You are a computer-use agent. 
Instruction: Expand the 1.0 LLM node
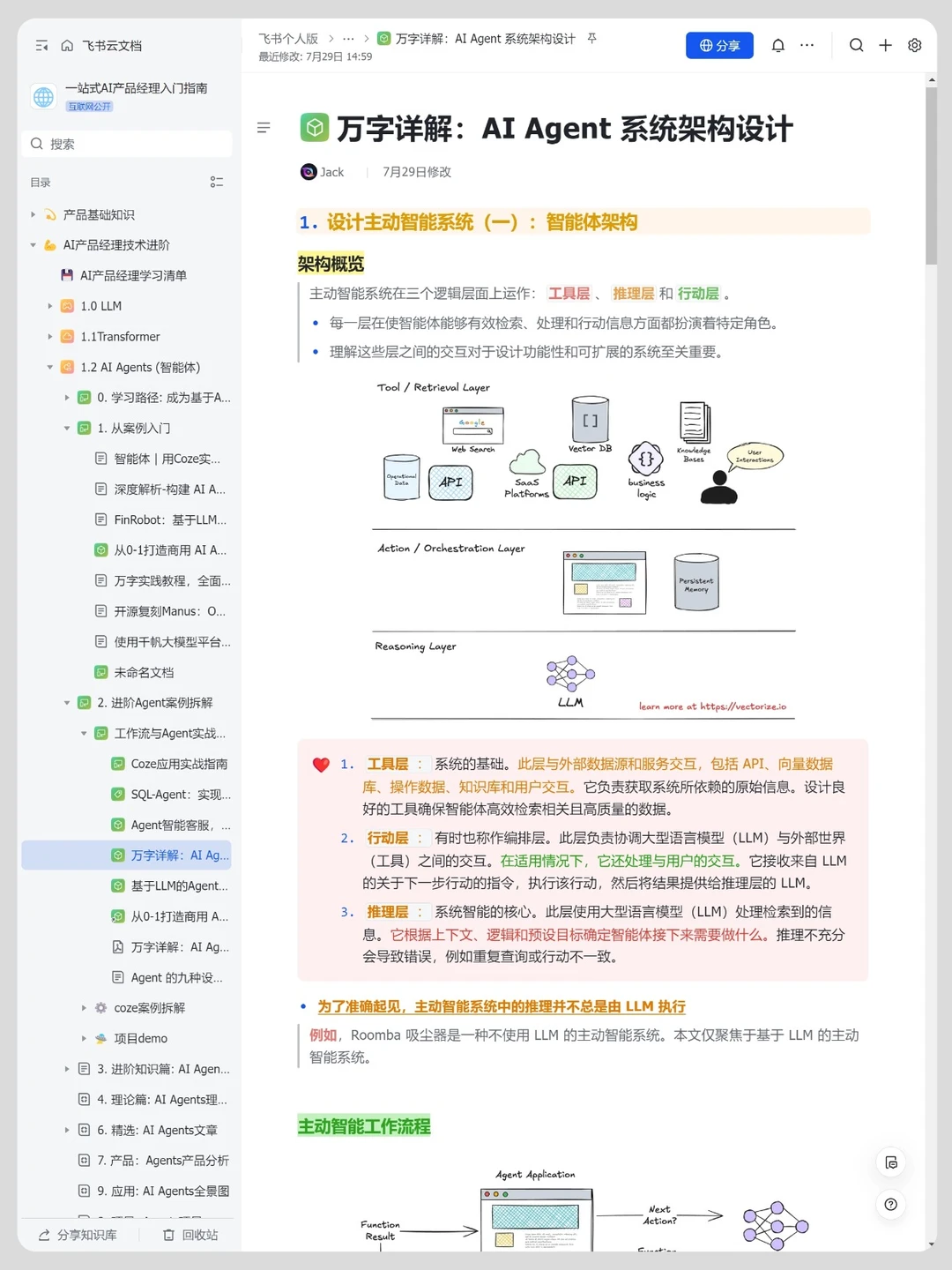(50, 306)
